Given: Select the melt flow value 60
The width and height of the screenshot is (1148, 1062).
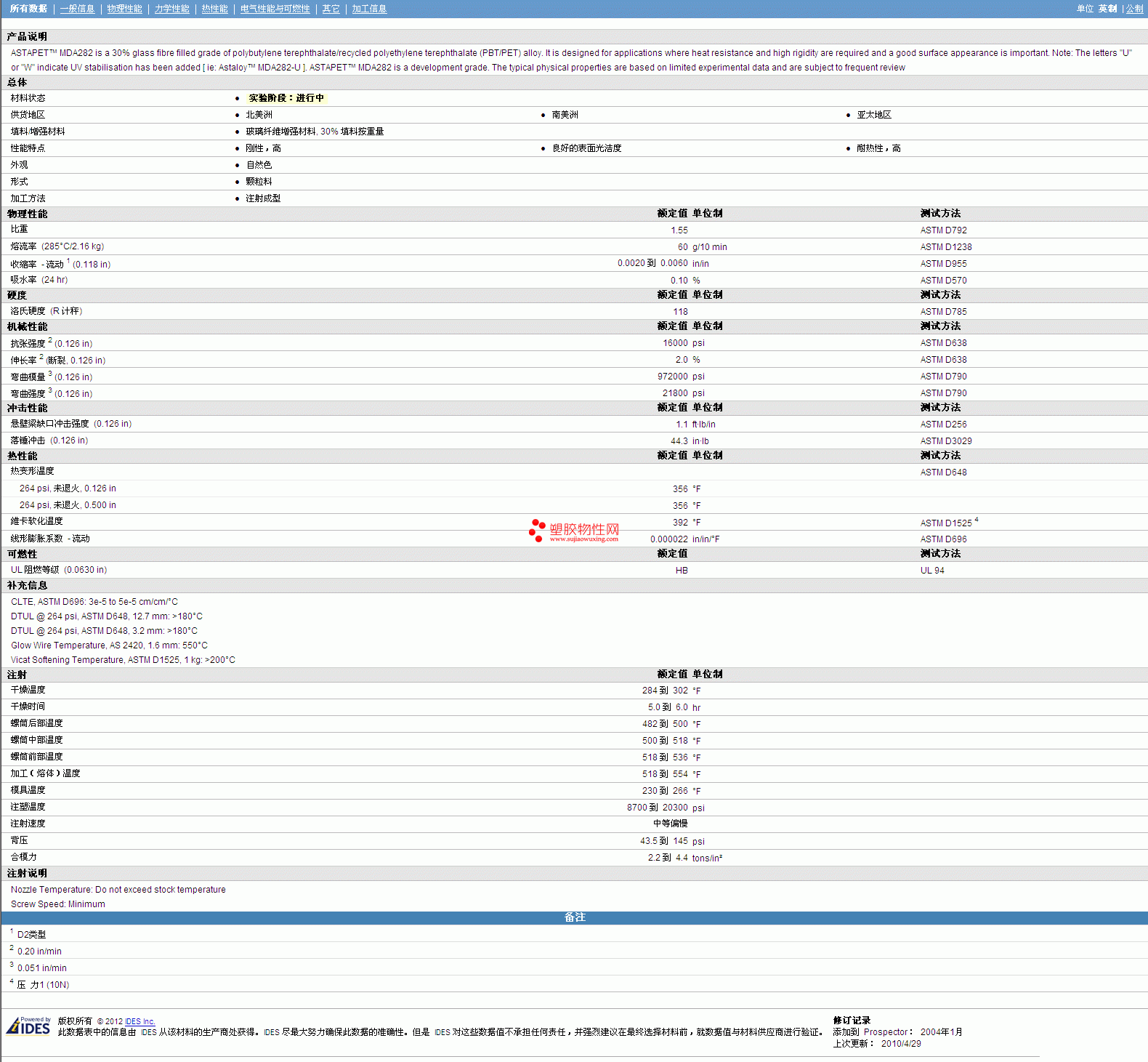Looking at the screenshot, I should tap(682, 247).
